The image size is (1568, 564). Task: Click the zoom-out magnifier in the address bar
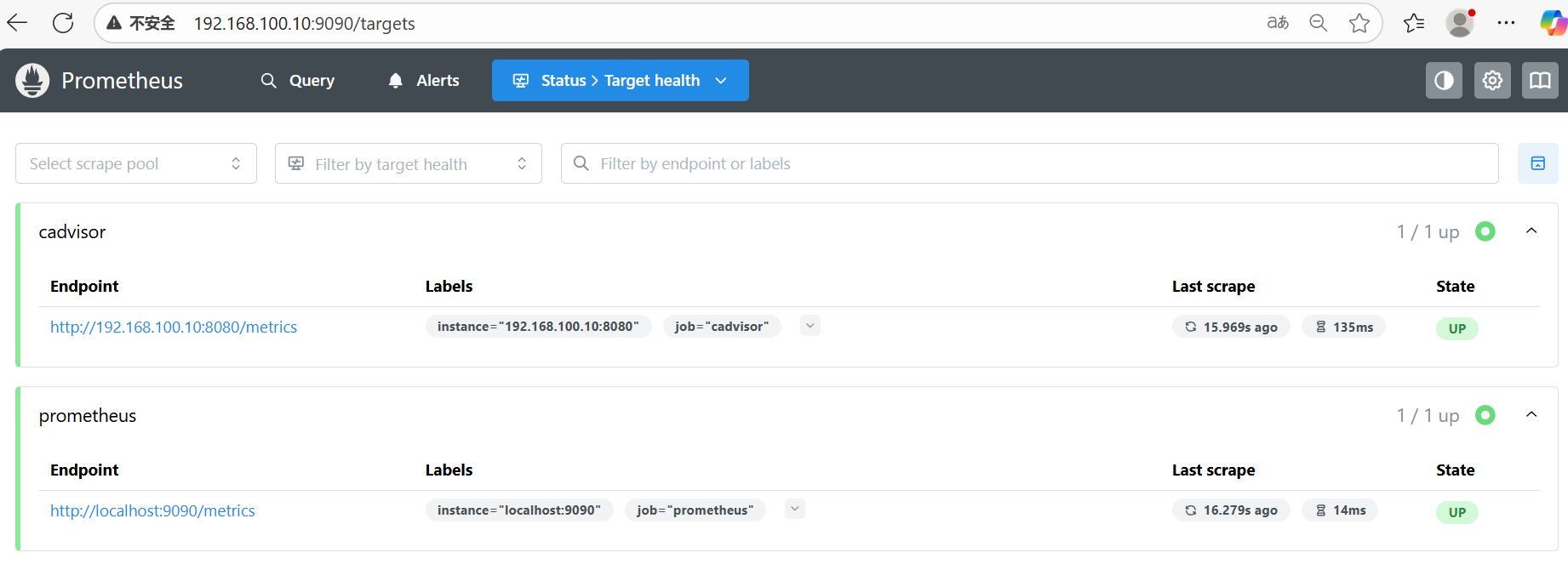pos(1319,23)
